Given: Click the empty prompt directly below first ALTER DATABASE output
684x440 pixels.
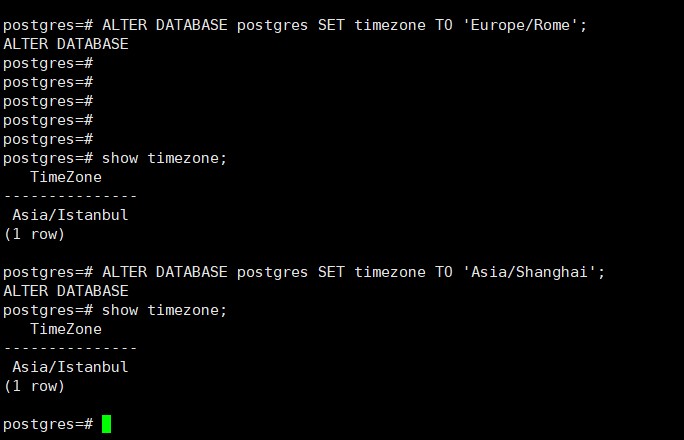Looking at the screenshot, I should [48, 63].
